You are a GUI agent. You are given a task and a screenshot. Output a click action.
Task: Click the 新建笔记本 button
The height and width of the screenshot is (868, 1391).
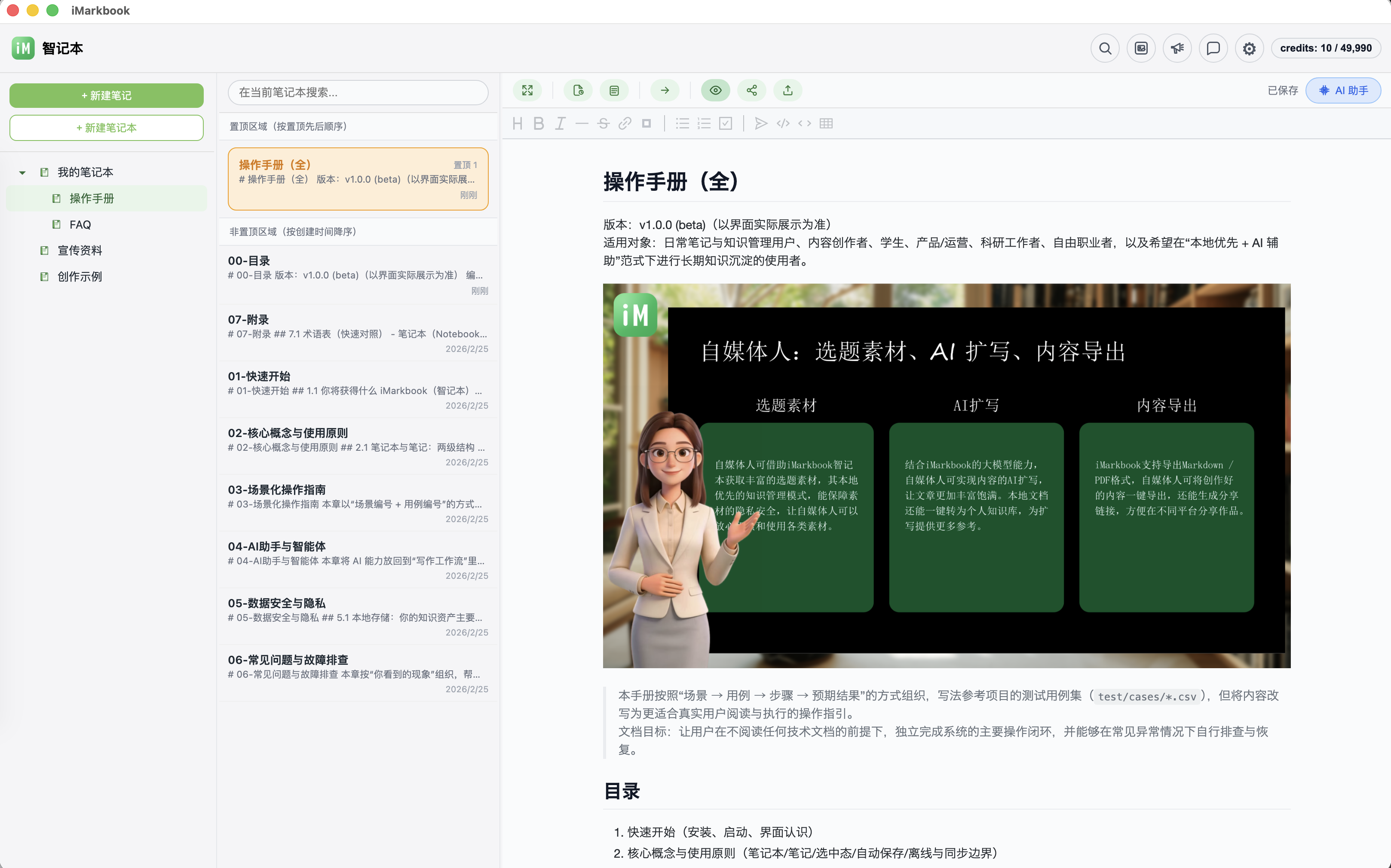tap(106, 128)
